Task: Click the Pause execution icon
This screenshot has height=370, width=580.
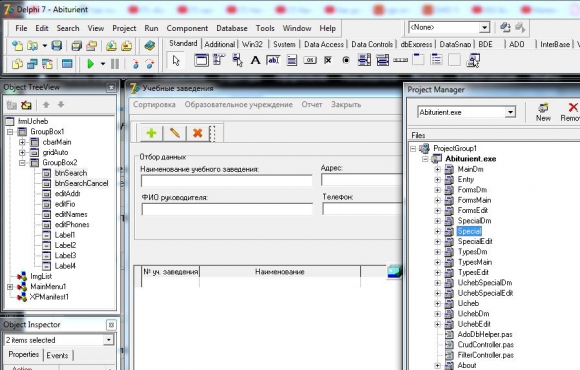Action: pyautogui.click(x=115, y=64)
